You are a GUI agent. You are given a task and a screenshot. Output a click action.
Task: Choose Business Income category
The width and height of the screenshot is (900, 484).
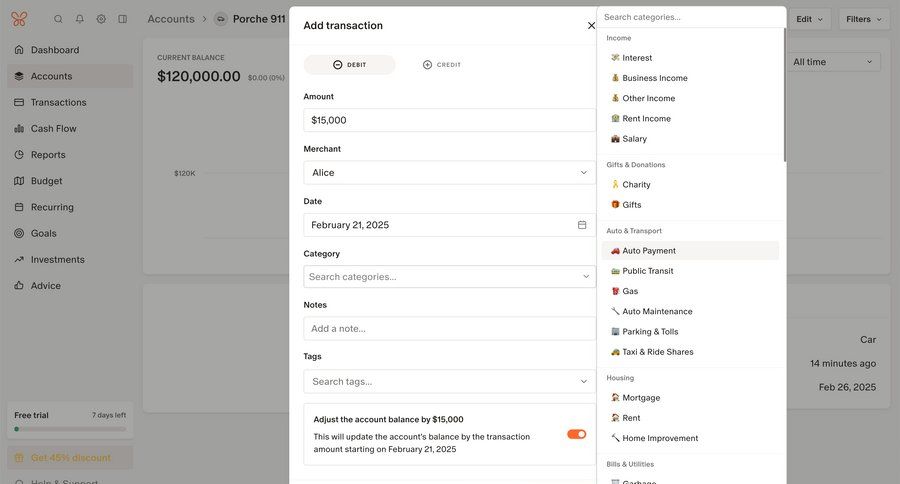click(690, 78)
